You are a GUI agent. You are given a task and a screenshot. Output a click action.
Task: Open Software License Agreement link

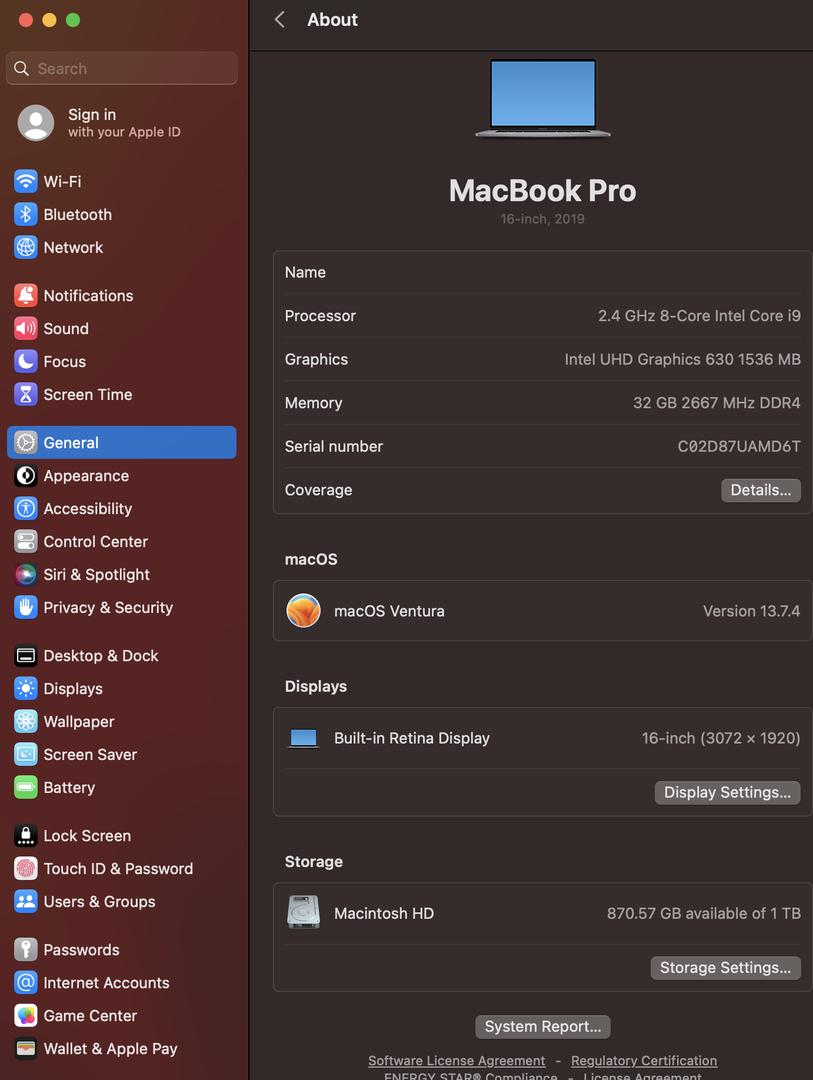point(456,1061)
